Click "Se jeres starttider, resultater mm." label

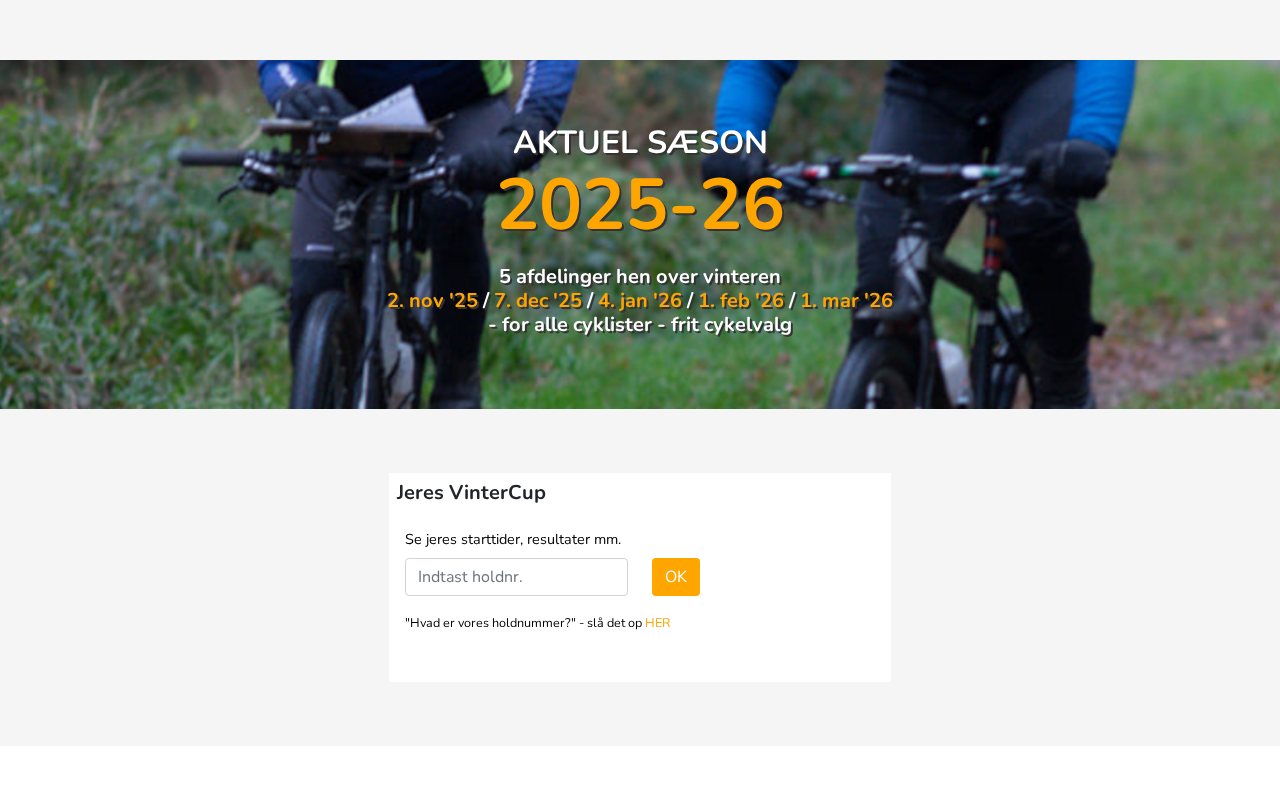click(513, 540)
